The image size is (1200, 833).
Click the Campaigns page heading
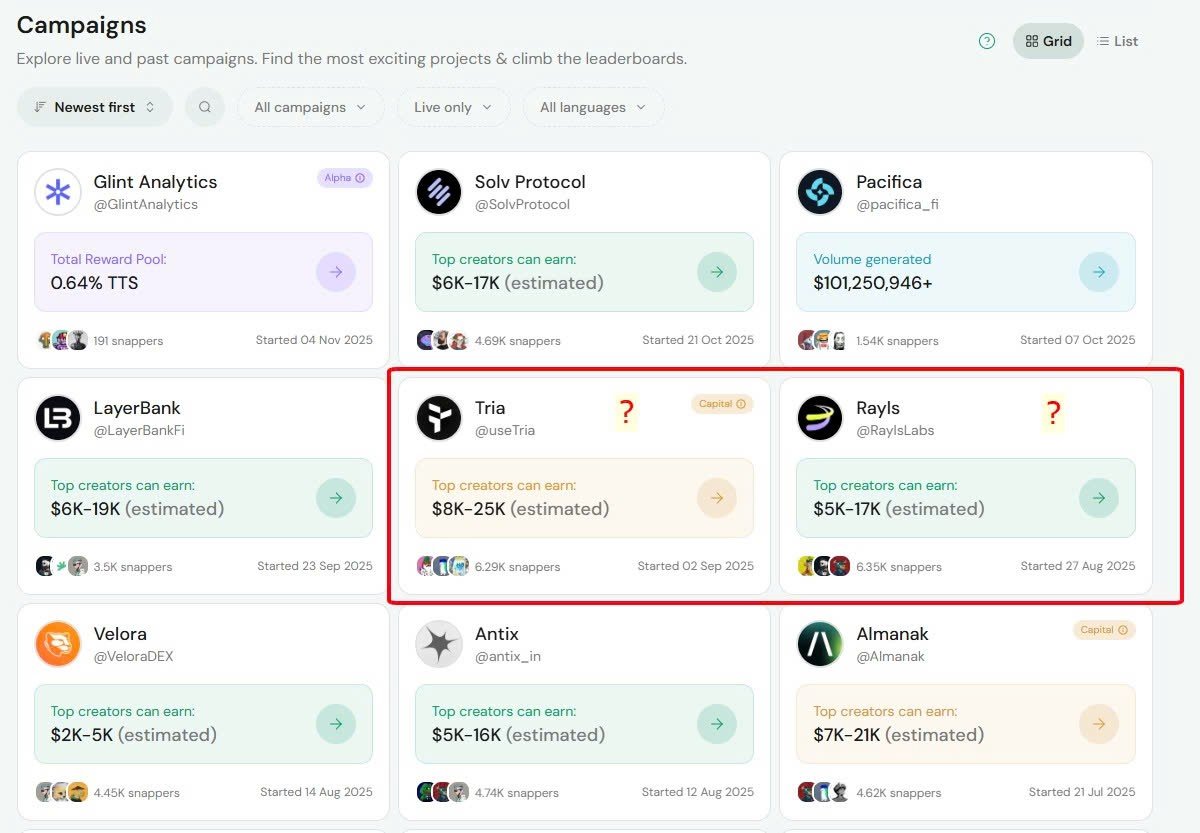(82, 25)
